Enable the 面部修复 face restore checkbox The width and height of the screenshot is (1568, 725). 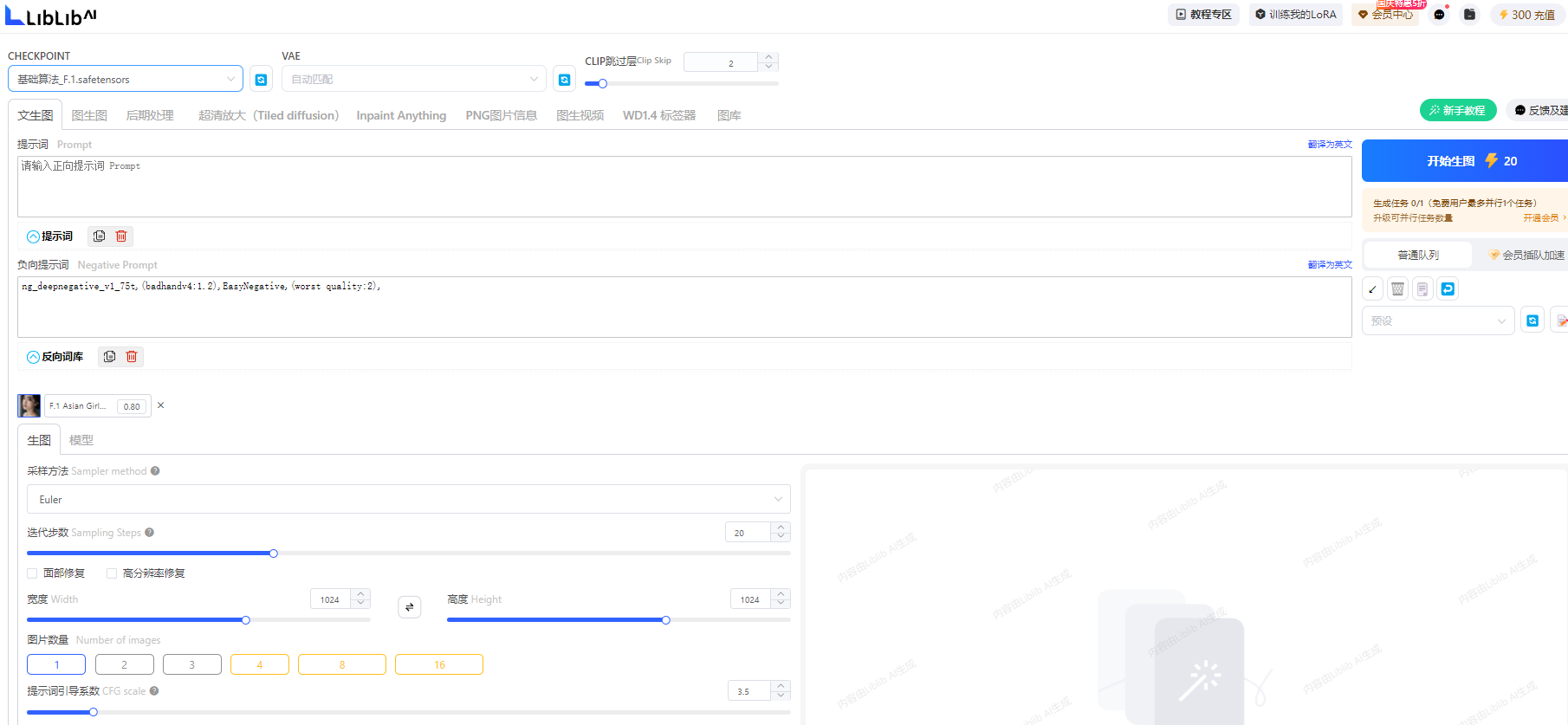pyautogui.click(x=32, y=573)
